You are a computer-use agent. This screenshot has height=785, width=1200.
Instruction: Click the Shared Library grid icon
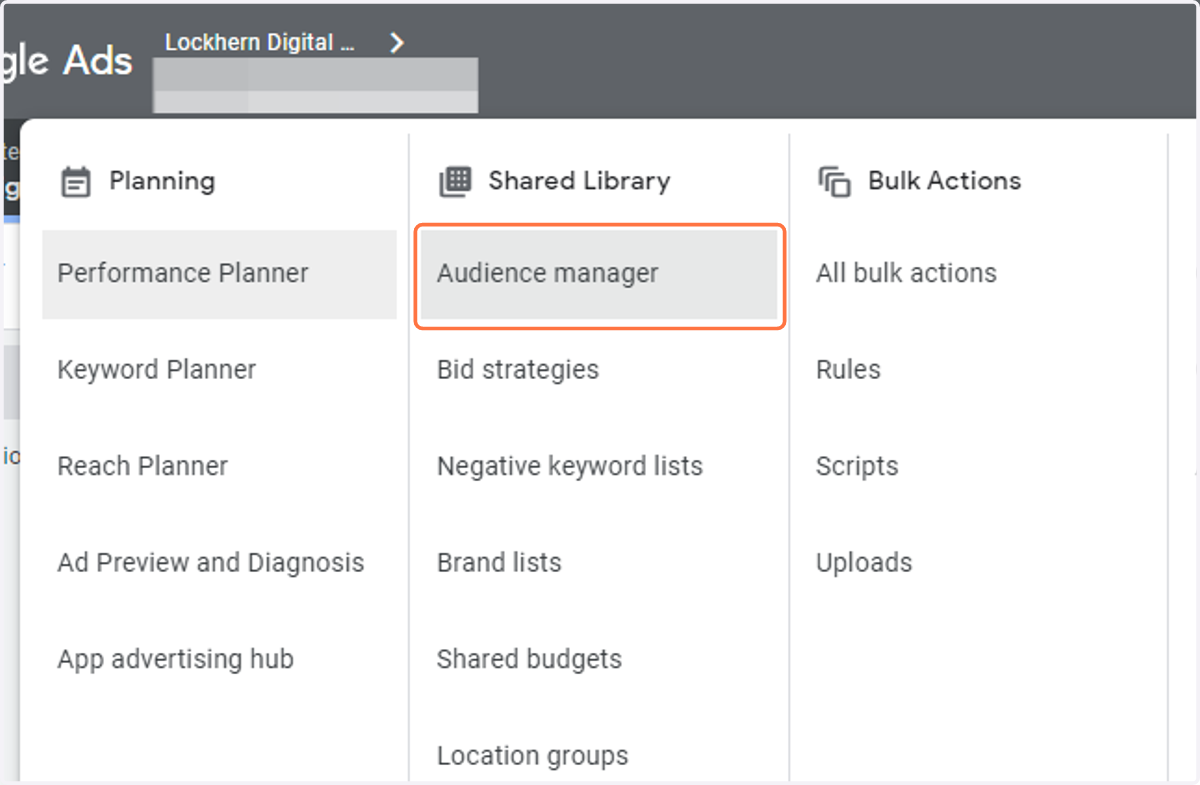455,181
